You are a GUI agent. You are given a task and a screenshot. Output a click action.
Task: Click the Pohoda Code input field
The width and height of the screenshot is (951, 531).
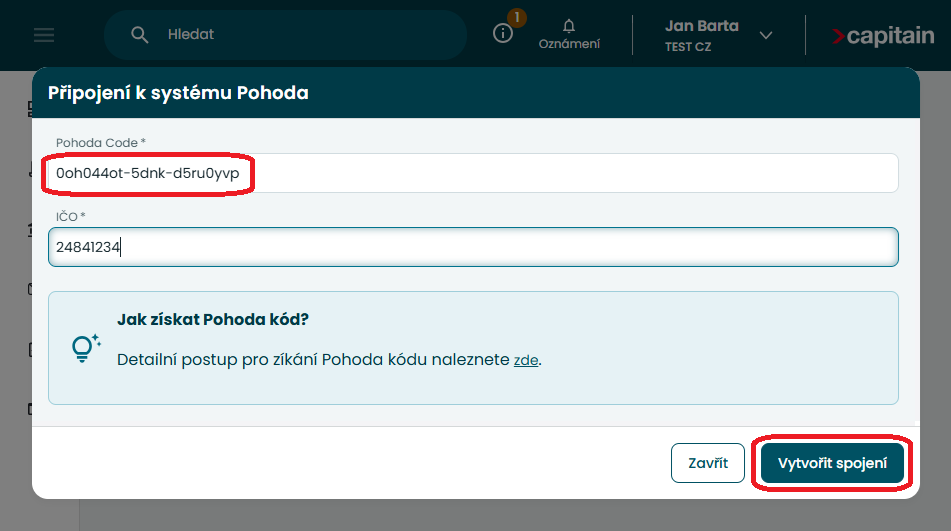473,173
